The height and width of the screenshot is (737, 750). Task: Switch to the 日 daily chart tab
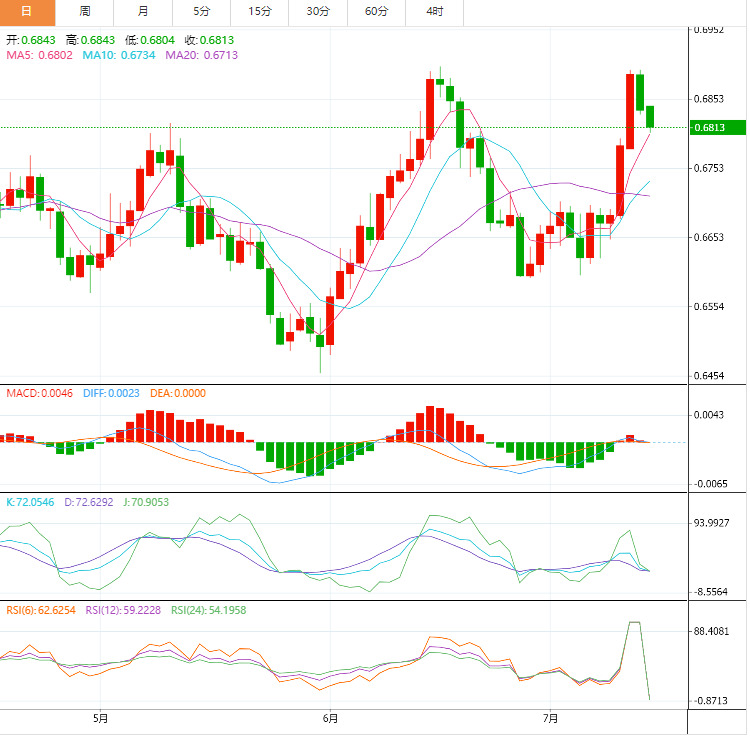click(x=26, y=12)
